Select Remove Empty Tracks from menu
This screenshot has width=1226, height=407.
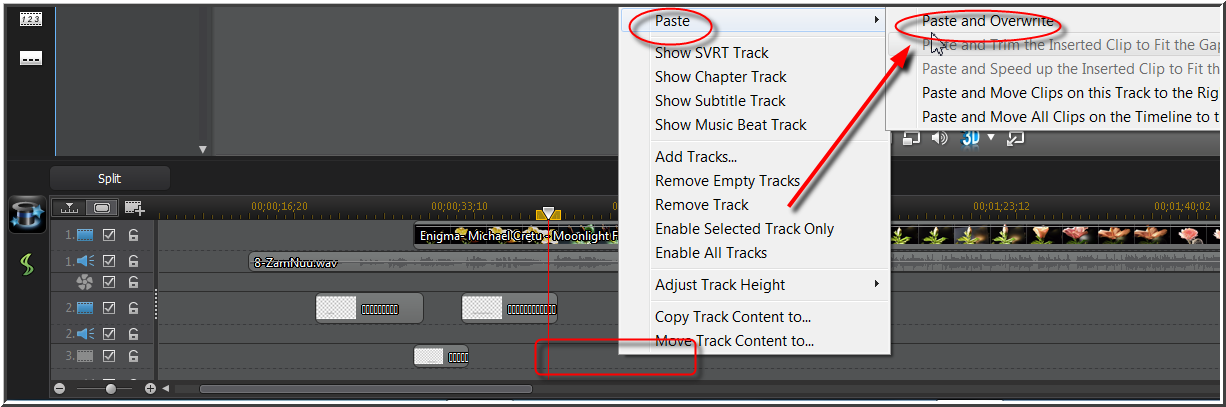click(x=727, y=181)
